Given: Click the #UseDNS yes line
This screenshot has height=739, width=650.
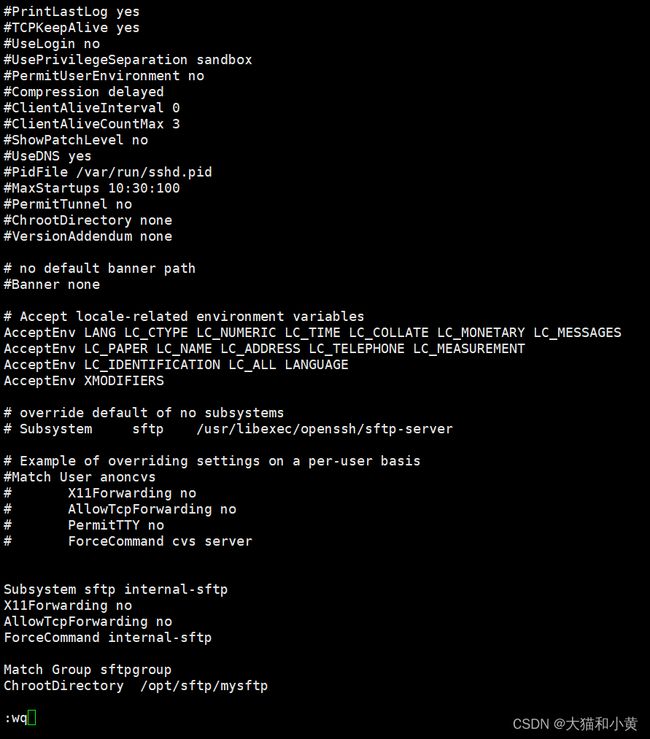Looking at the screenshot, I should click(48, 156).
